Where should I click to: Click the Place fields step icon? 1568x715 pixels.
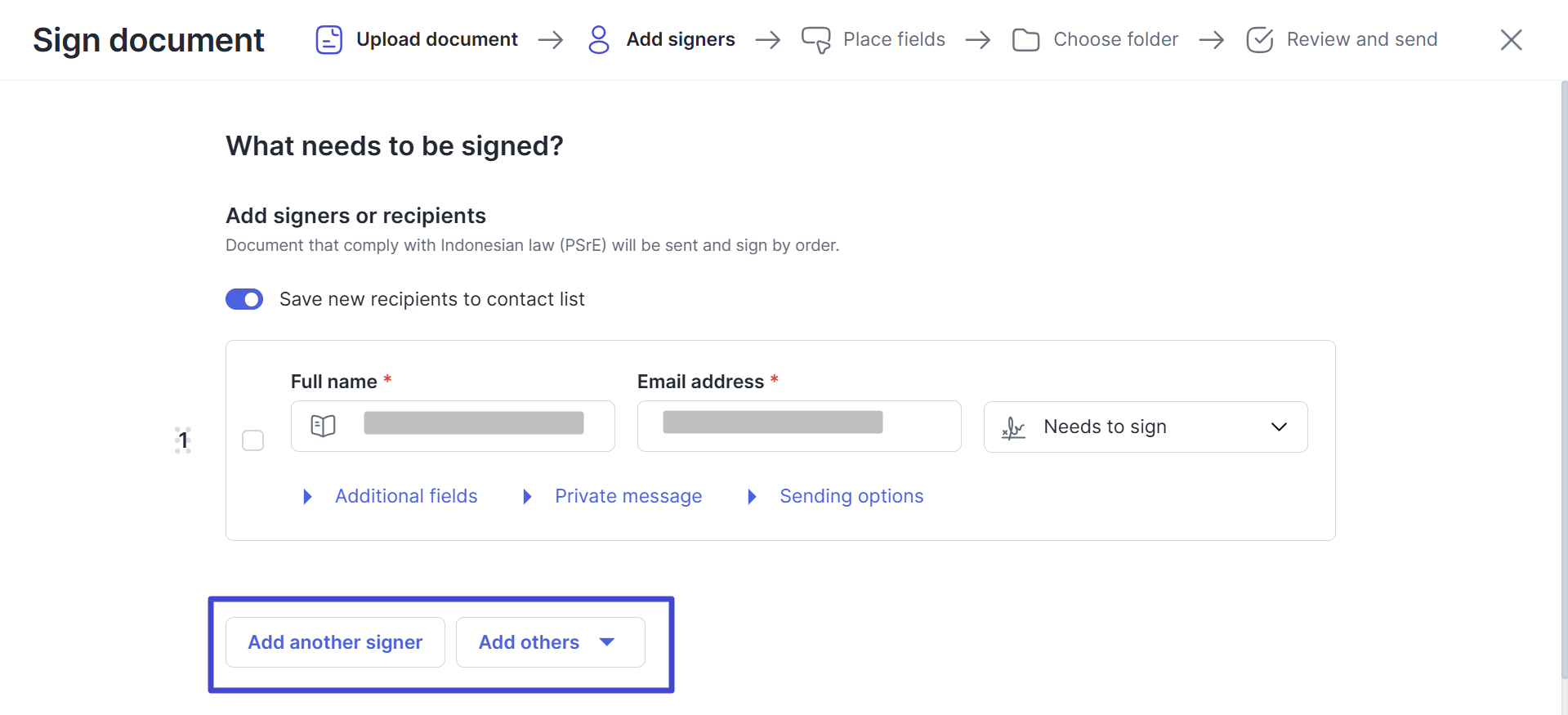815,39
